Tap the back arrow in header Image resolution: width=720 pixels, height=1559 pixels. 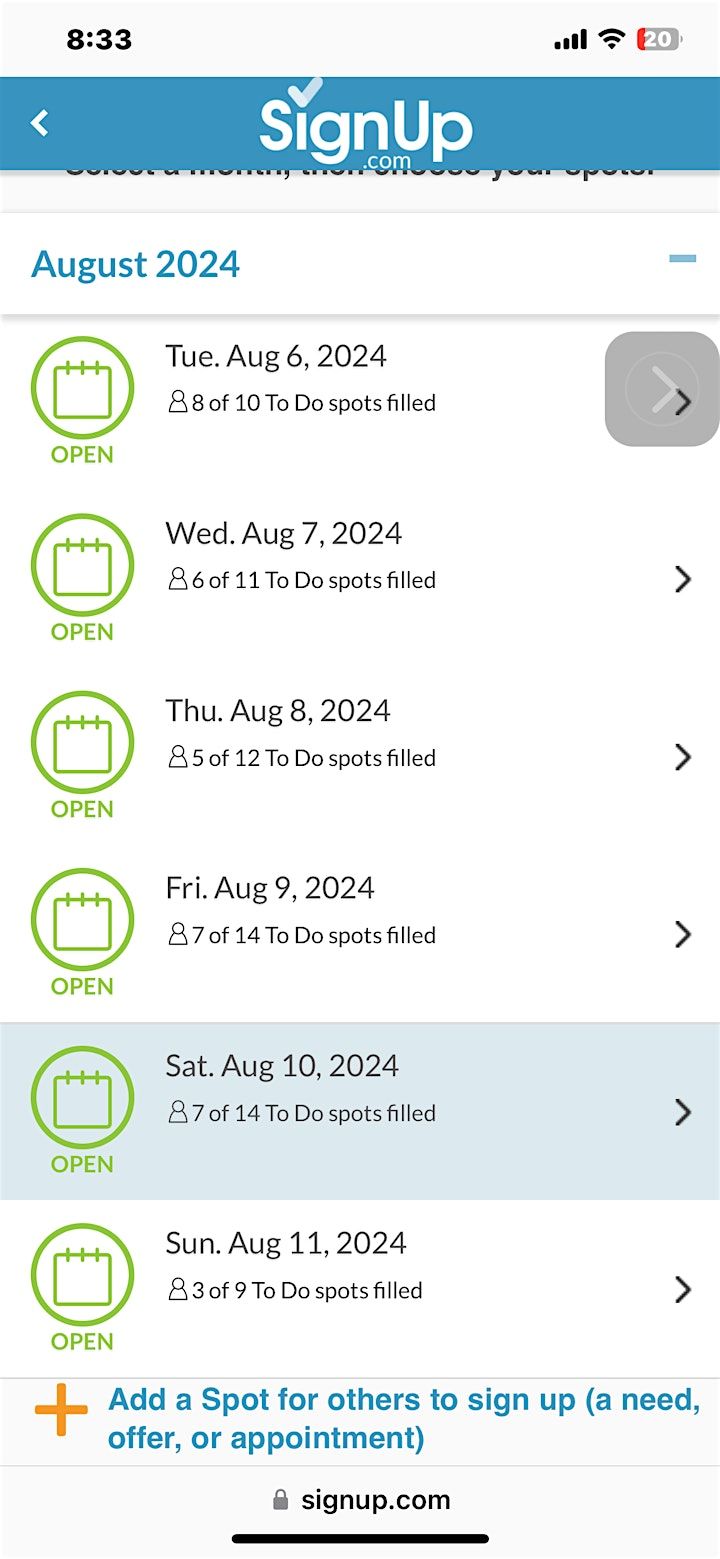[x=39, y=123]
